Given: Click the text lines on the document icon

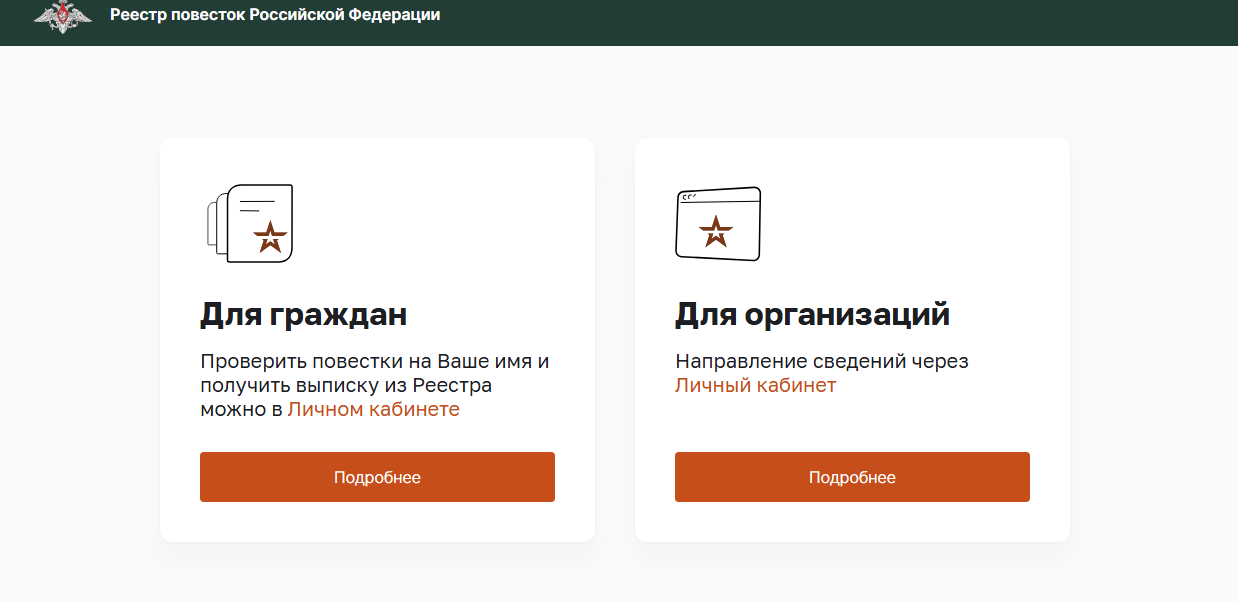Looking at the screenshot, I should pyautogui.click(x=256, y=206).
